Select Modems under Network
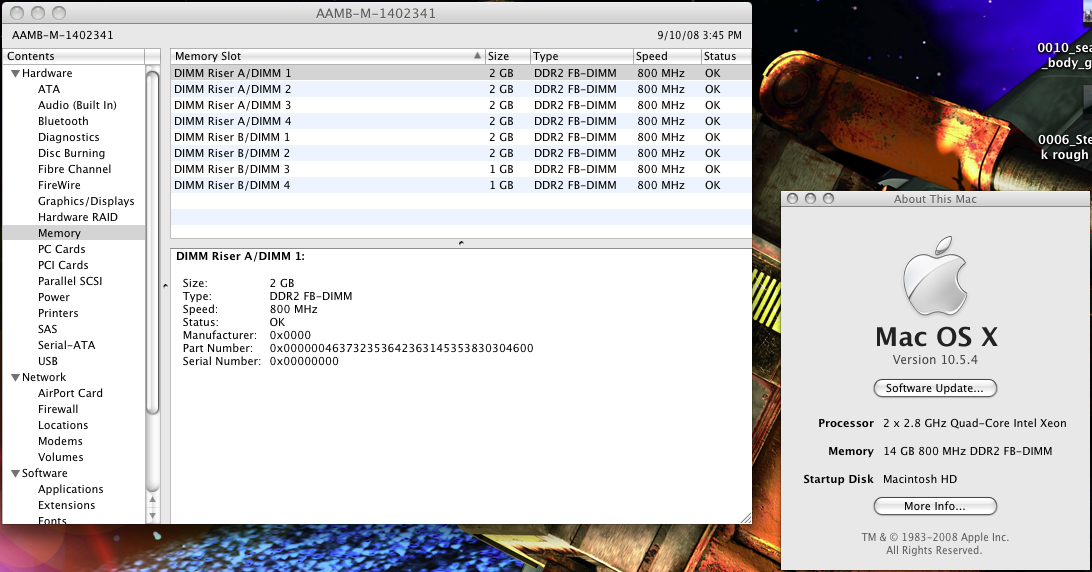Viewport: 1092px width, 572px height. 60,442
